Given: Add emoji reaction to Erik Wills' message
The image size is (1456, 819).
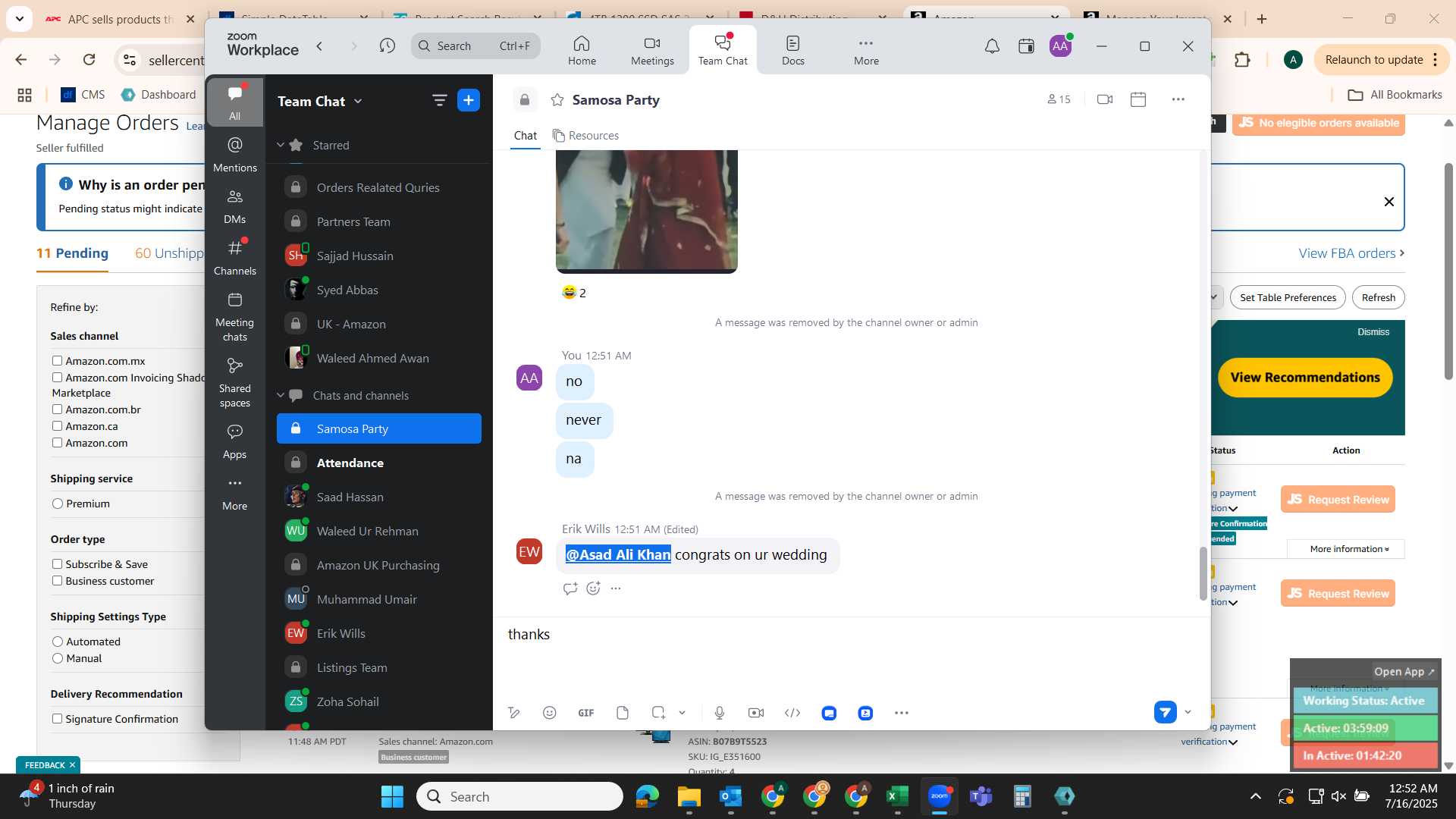Looking at the screenshot, I should 593,588.
